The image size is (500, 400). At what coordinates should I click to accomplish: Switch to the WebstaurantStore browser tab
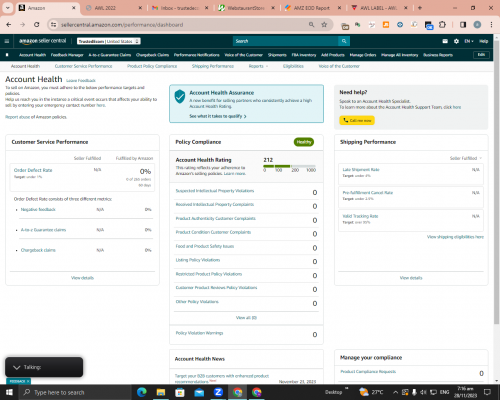(x=246, y=8)
